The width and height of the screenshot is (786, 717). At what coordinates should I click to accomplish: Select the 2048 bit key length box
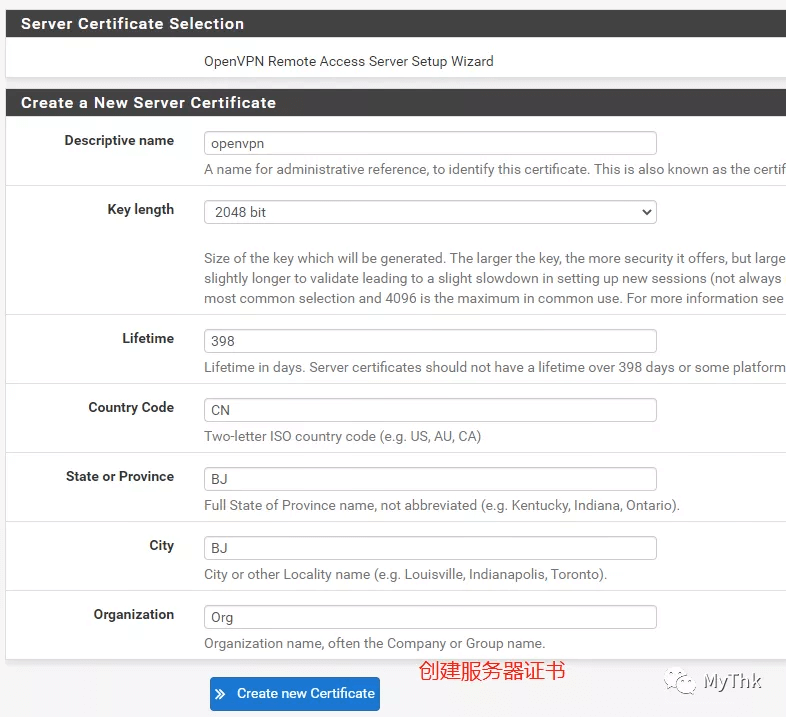(430, 212)
